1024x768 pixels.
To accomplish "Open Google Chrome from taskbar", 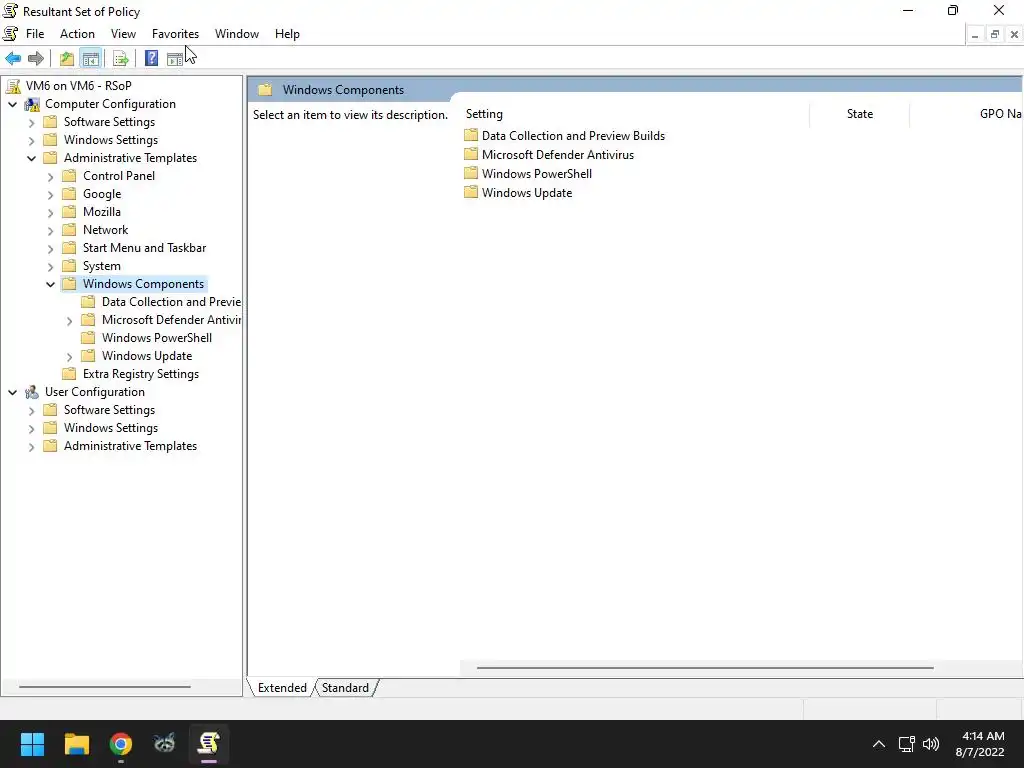I will [x=121, y=744].
